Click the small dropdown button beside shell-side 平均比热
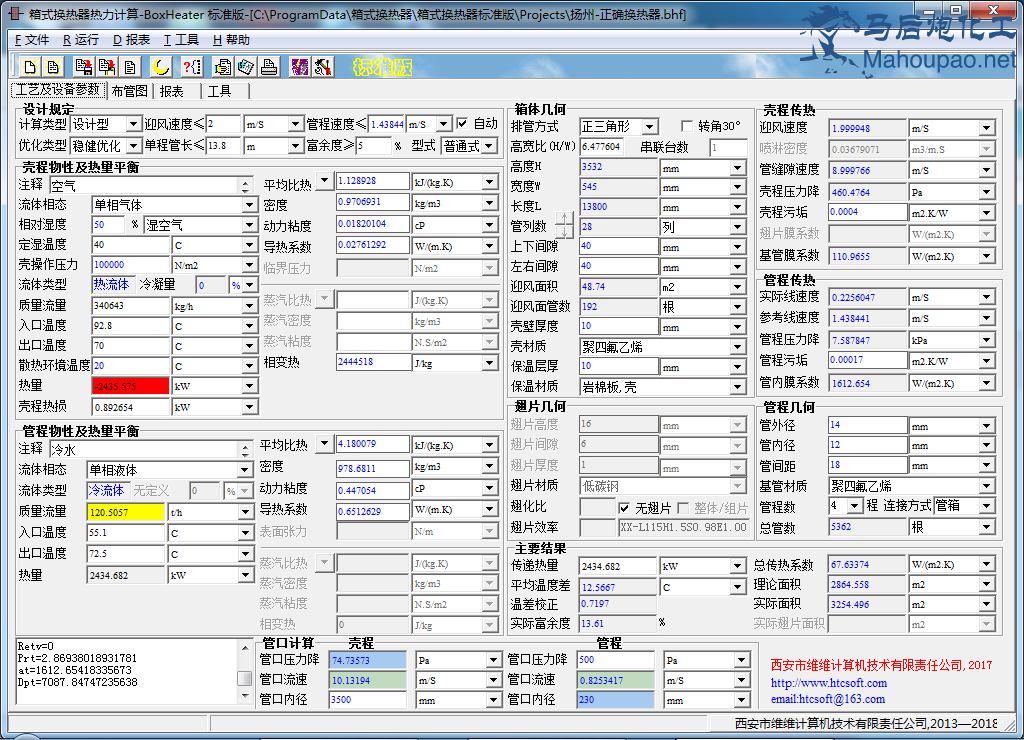 tap(324, 180)
